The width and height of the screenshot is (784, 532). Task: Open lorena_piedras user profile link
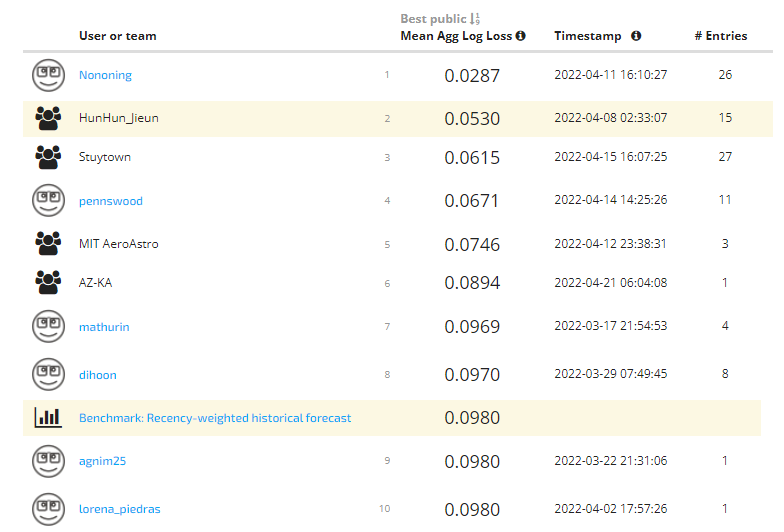pos(120,509)
